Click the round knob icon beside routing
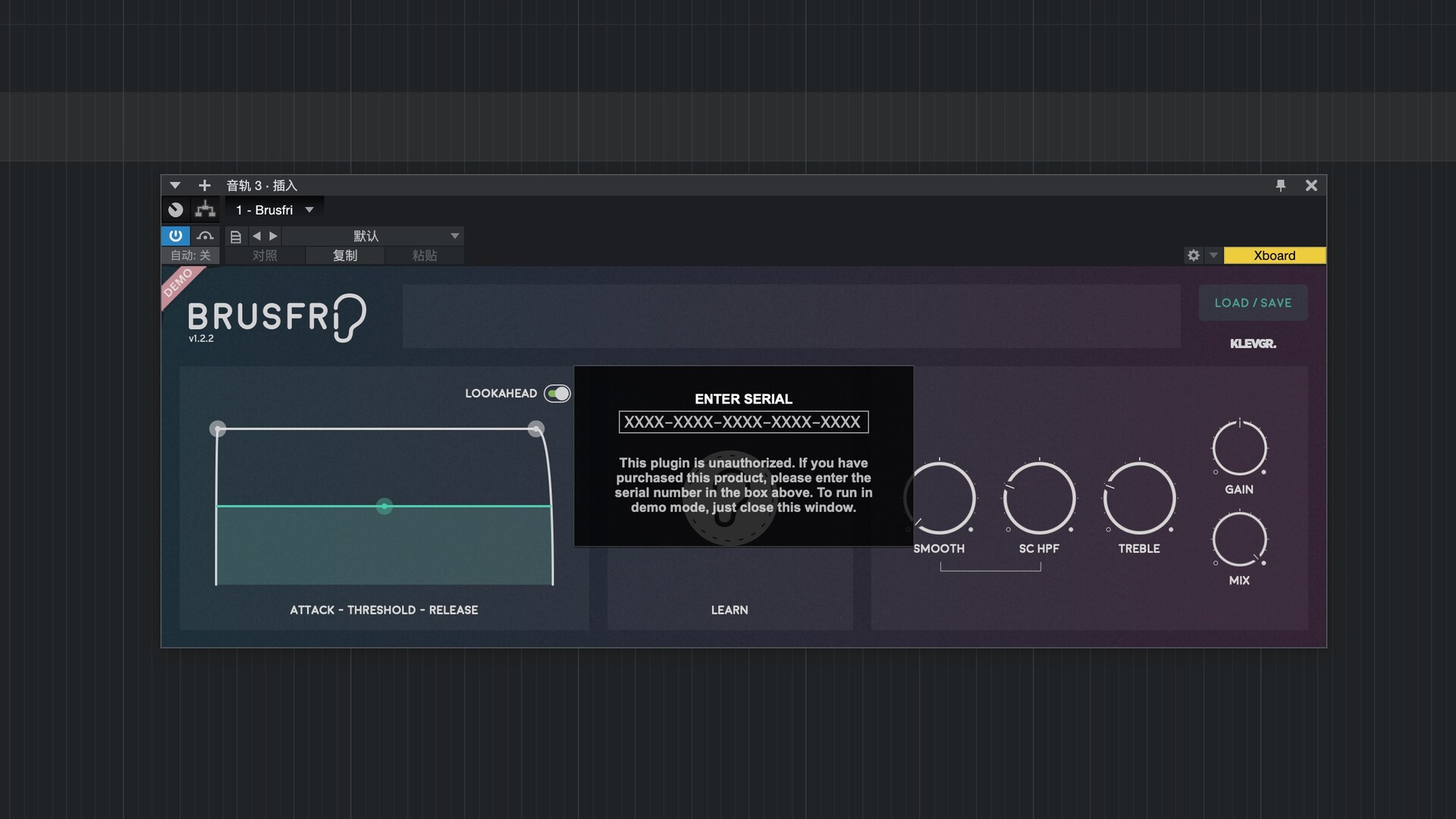This screenshot has width=1456, height=819. tap(176, 210)
